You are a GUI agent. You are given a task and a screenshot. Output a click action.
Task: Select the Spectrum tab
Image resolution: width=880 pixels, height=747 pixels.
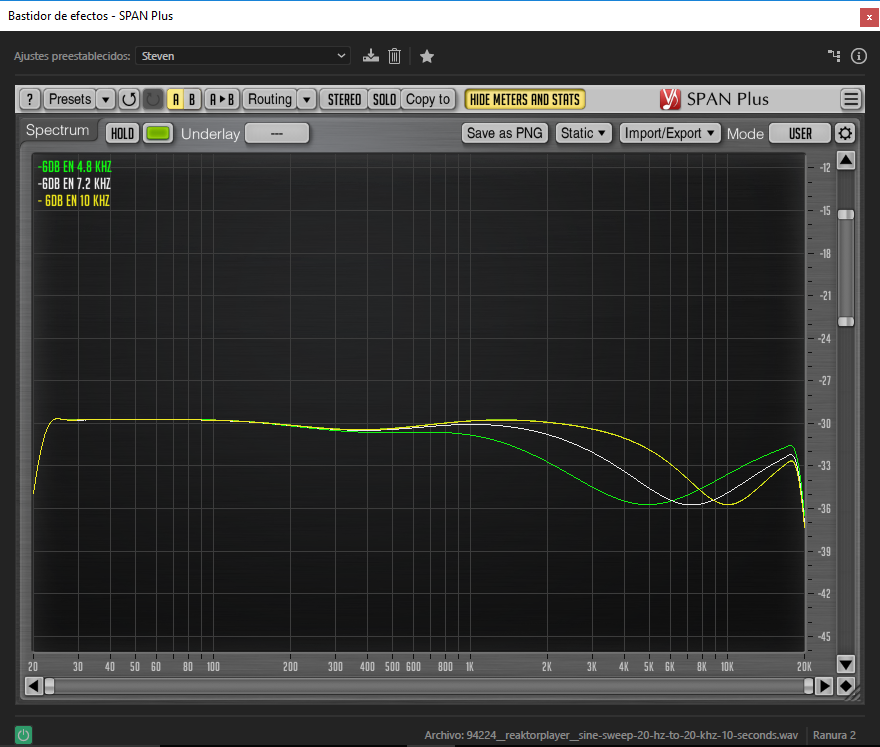57,131
